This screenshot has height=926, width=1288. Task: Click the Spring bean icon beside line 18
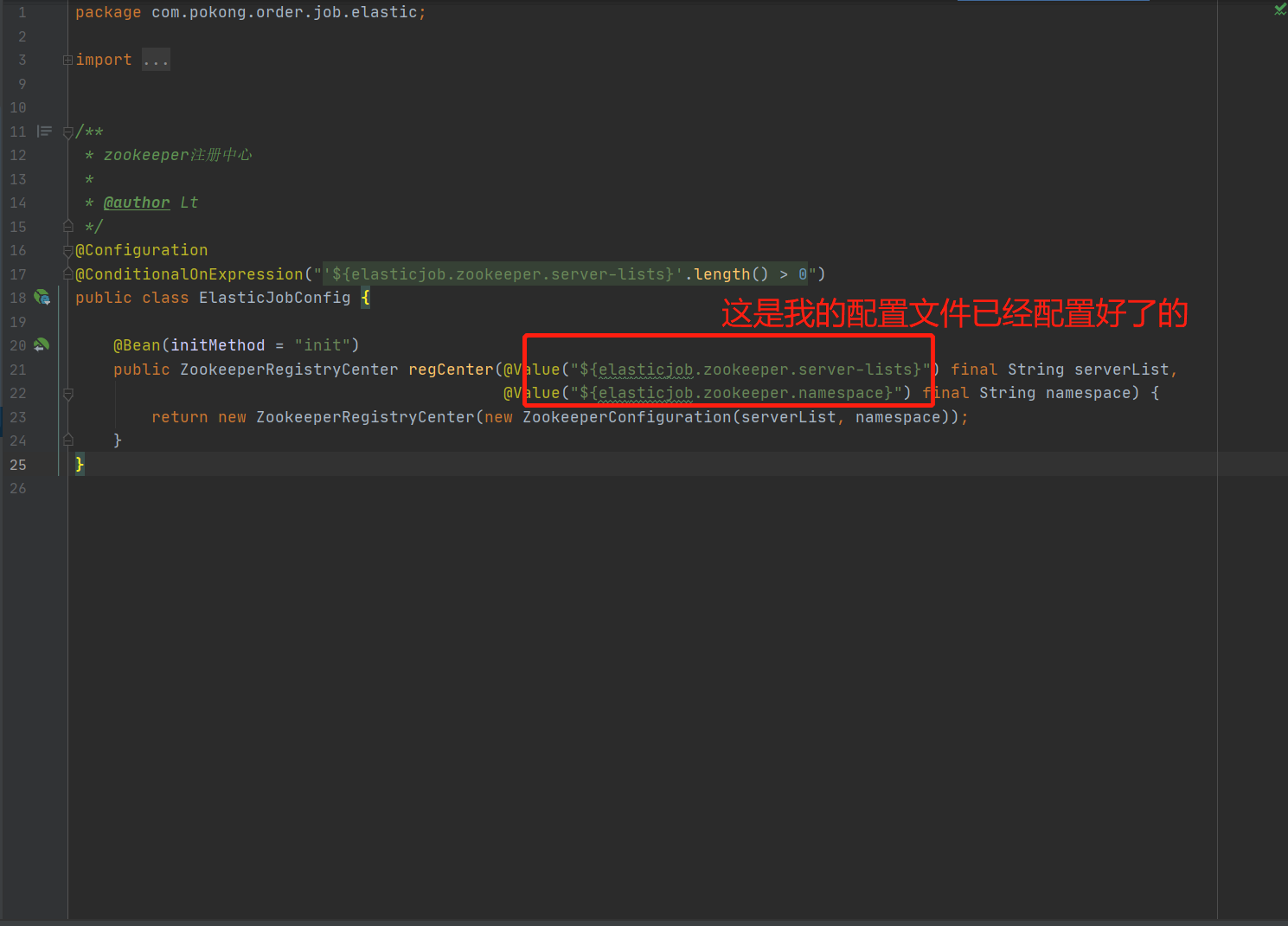click(x=42, y=297)
